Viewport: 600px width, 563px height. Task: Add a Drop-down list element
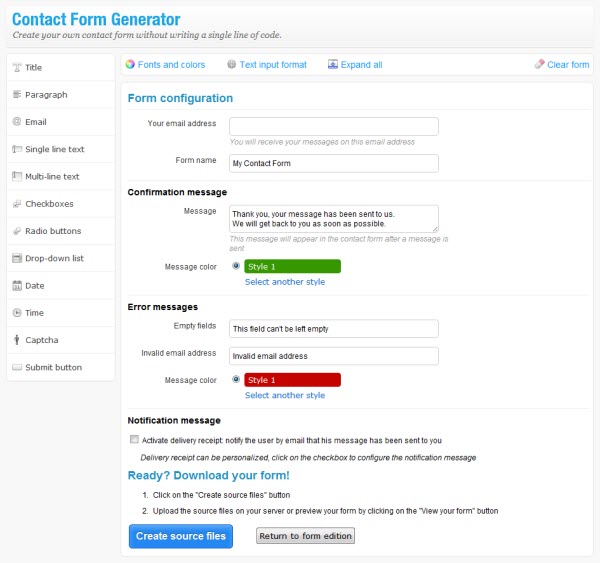[61, 258]
